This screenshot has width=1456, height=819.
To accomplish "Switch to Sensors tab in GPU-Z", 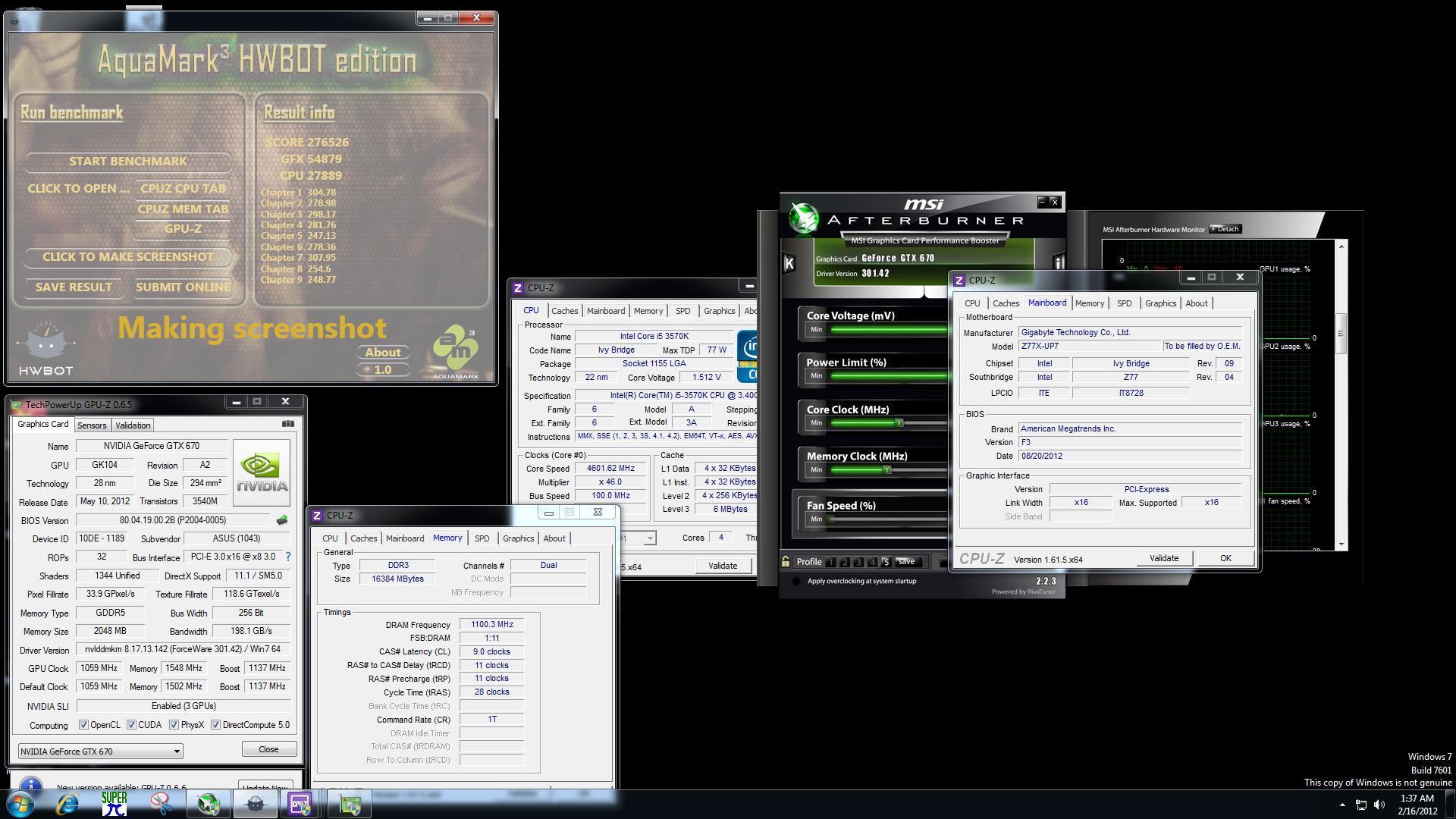I will (x=92, y=425).
